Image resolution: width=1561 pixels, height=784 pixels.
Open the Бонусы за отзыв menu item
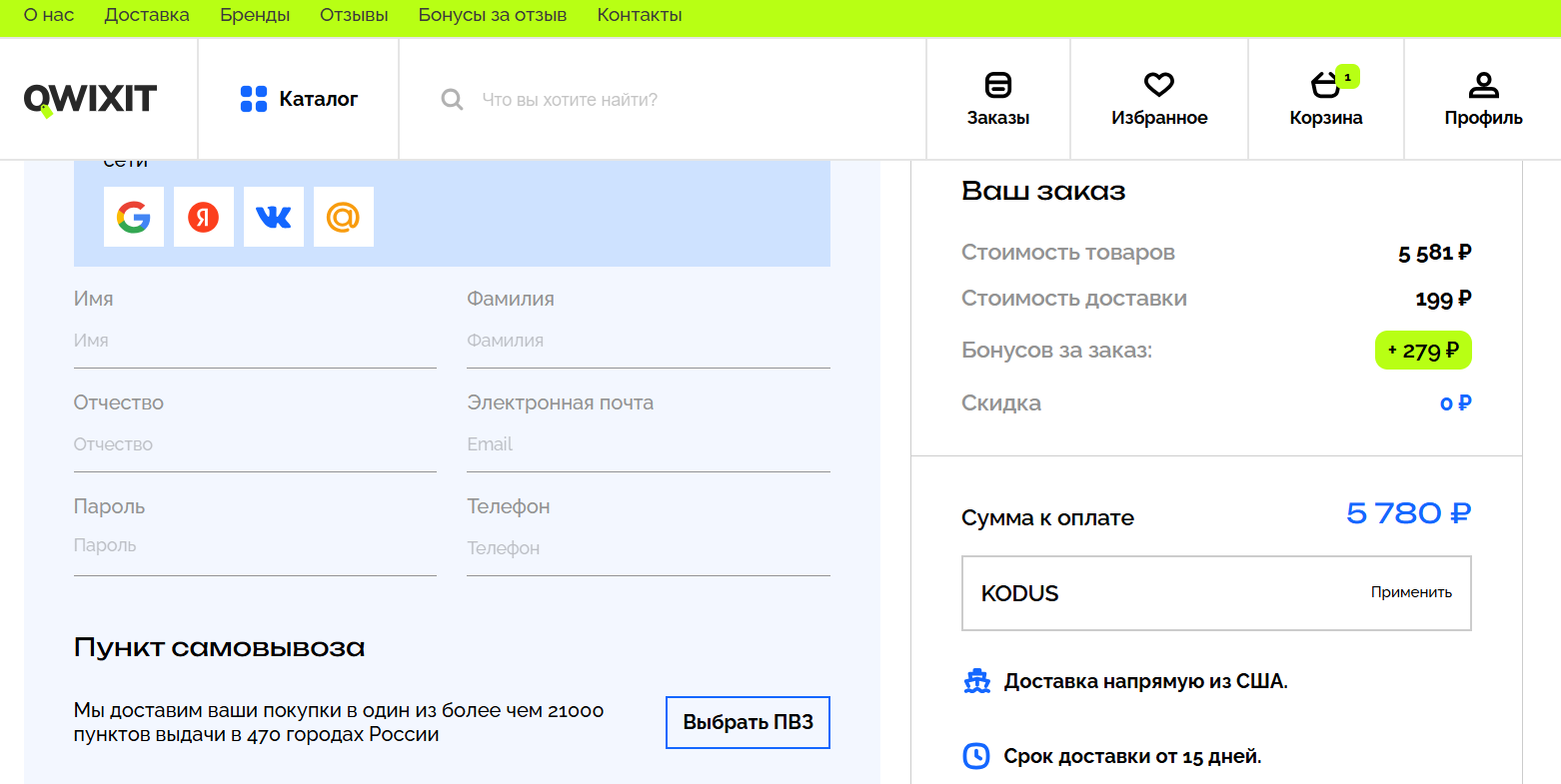pos(493,15)
